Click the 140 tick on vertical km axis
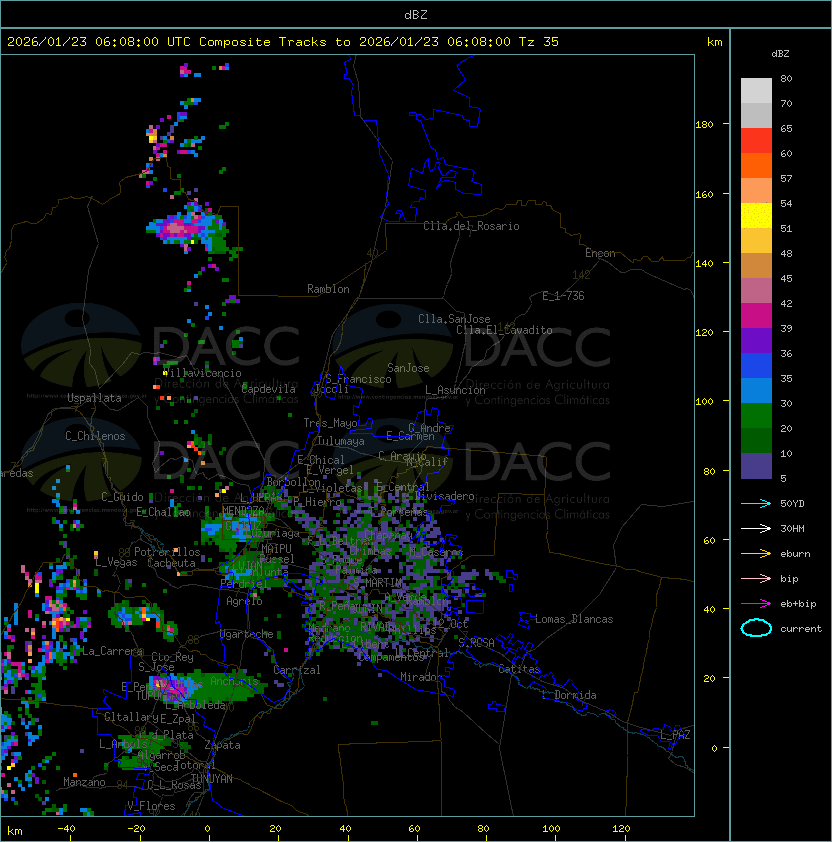Viewport: 832px width, 842px height. click(704, 264)
